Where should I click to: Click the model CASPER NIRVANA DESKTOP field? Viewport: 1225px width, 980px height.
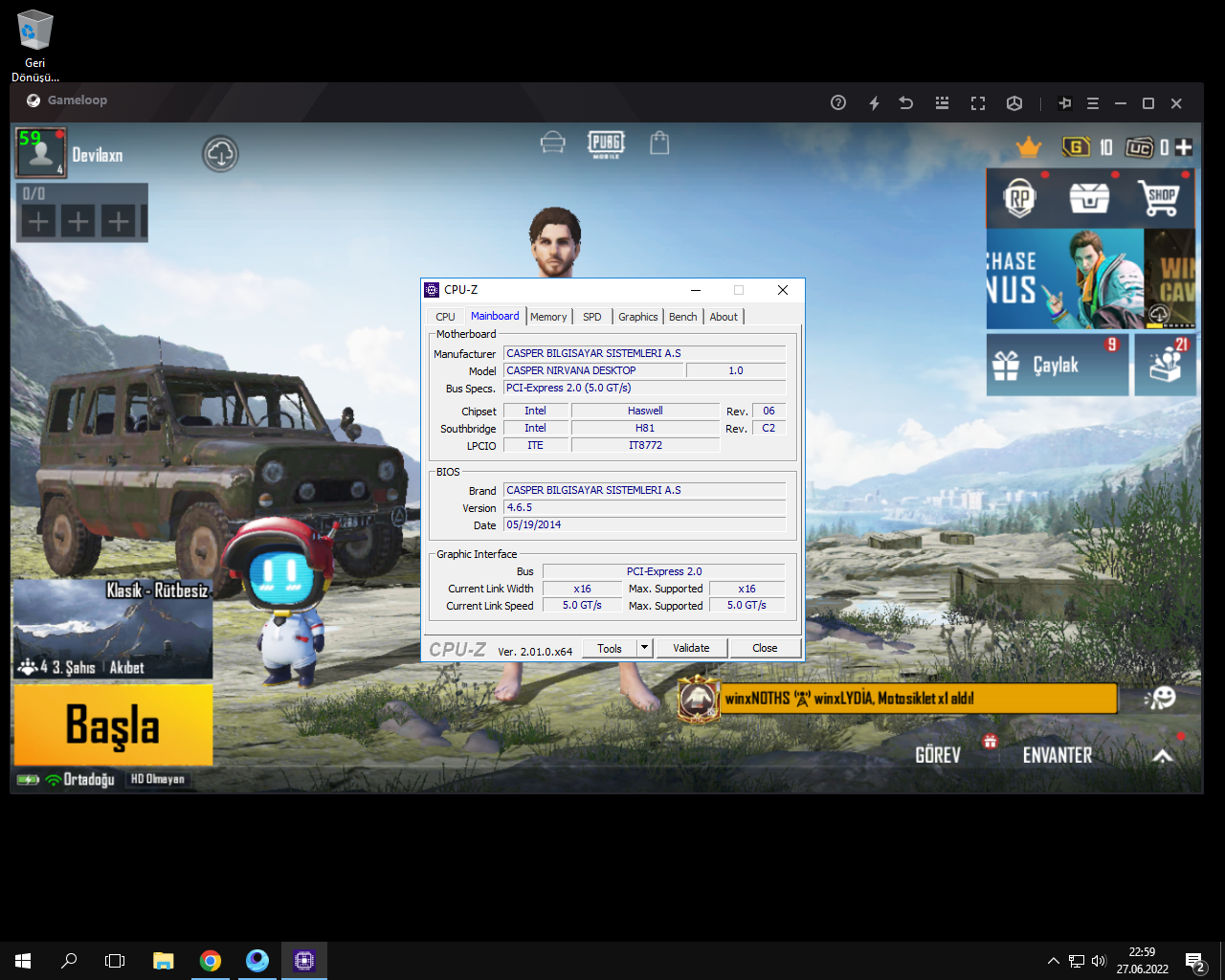593,370
